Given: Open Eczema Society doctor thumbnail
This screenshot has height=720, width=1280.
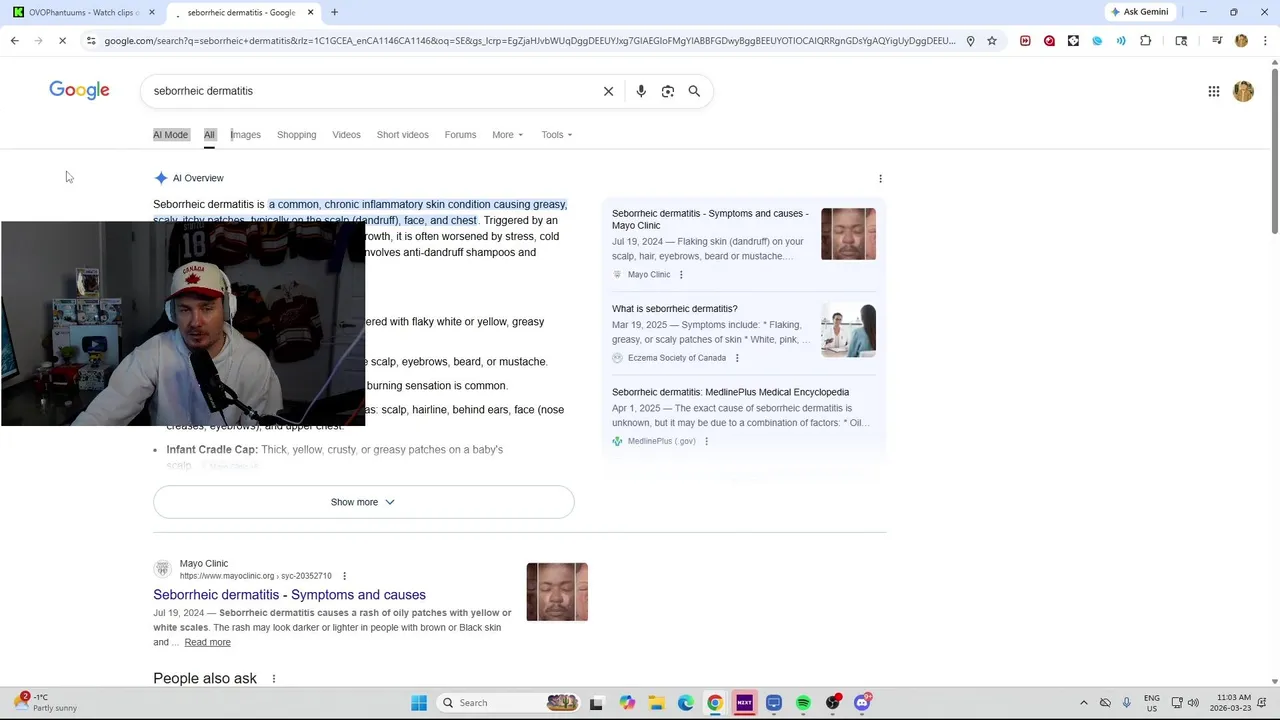Looking at the screenshot, I should coord(848,330).
